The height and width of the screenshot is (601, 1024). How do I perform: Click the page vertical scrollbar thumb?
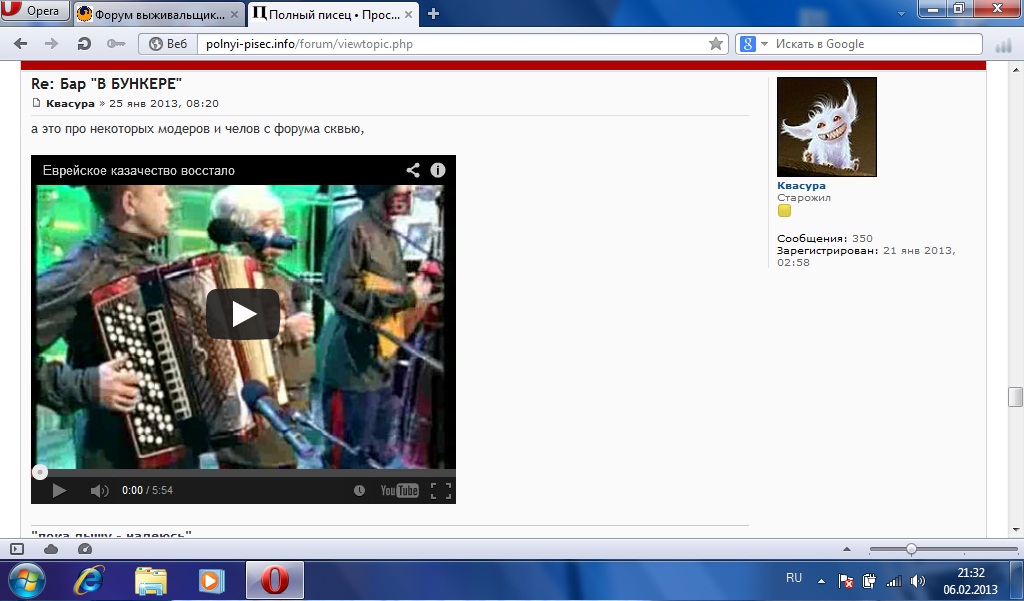[1015, 397]
